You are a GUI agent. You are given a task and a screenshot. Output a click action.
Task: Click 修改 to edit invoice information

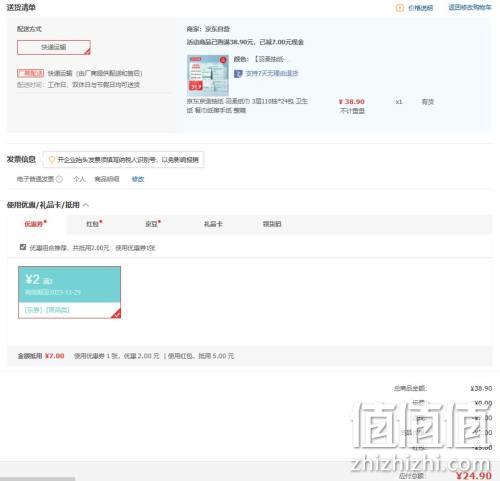pos(138,179)
